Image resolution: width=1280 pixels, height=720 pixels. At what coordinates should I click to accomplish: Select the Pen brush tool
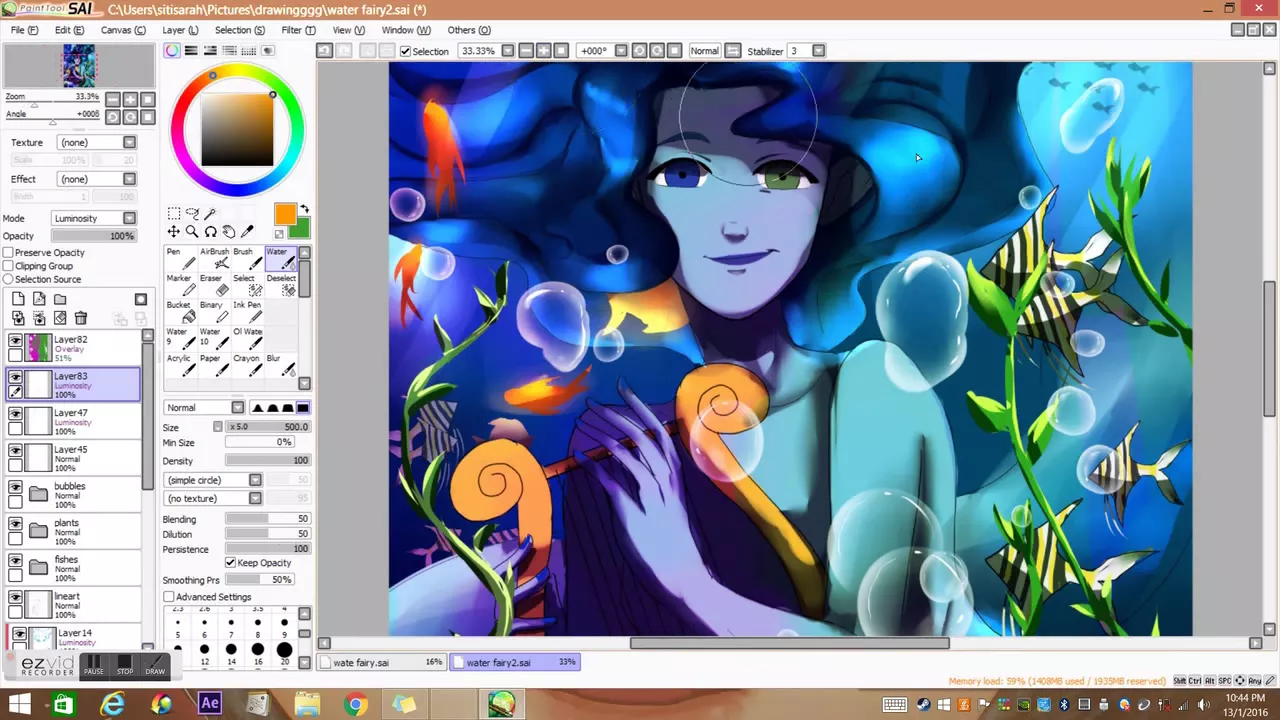pyautogui.click(x=180, y=259)
